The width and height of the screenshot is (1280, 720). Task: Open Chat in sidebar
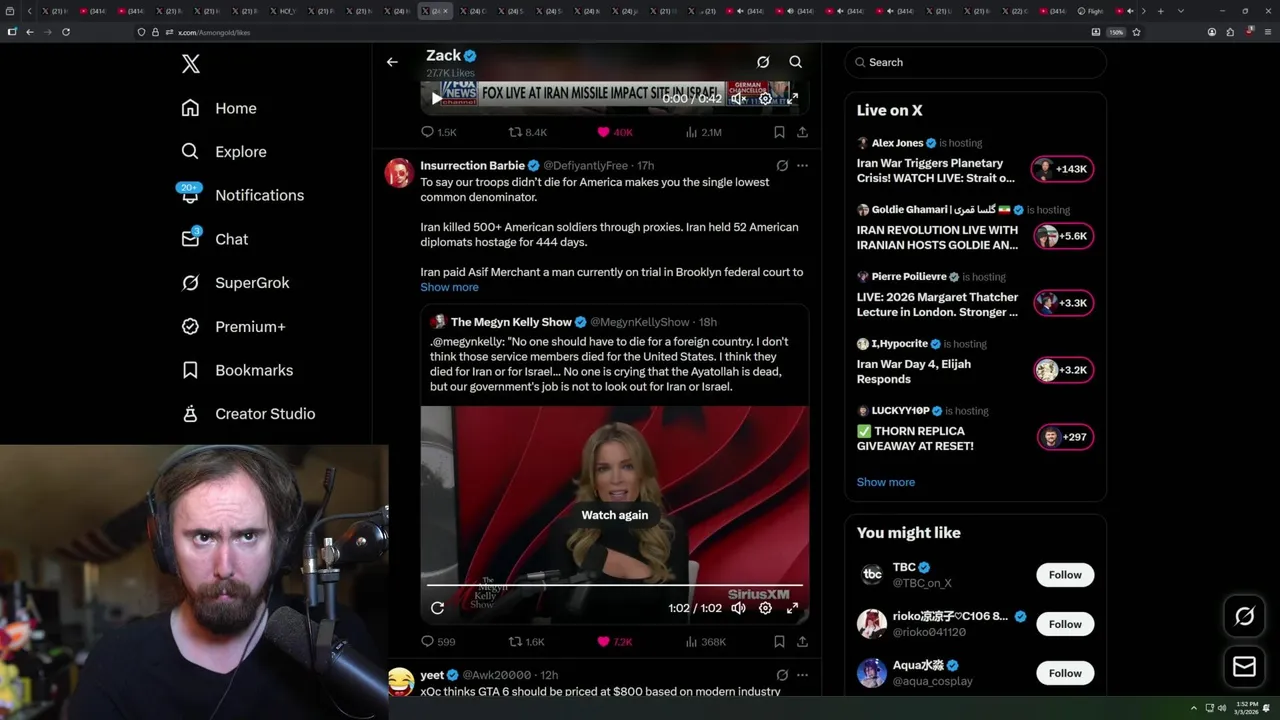[214, 239]
